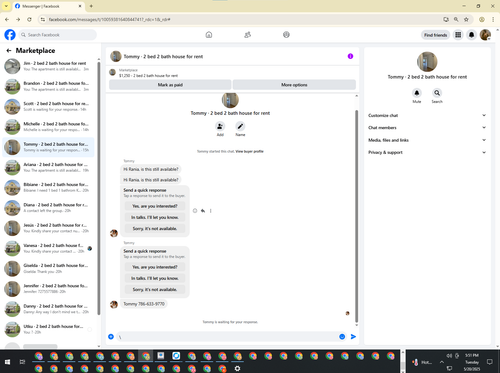Go back in browser history
Screen dimensions: 500x373
click(x=7, y=20)
